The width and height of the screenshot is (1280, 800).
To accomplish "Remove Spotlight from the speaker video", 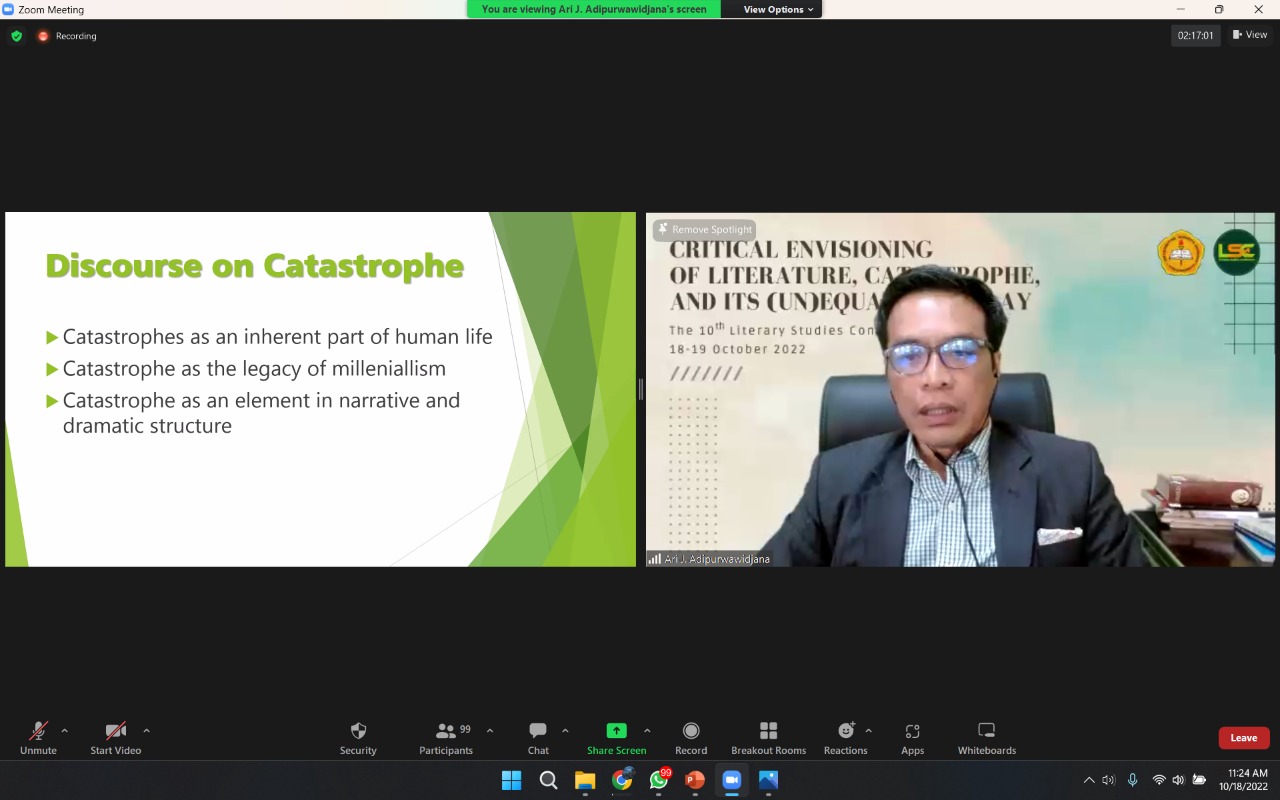I will [705, 230].
